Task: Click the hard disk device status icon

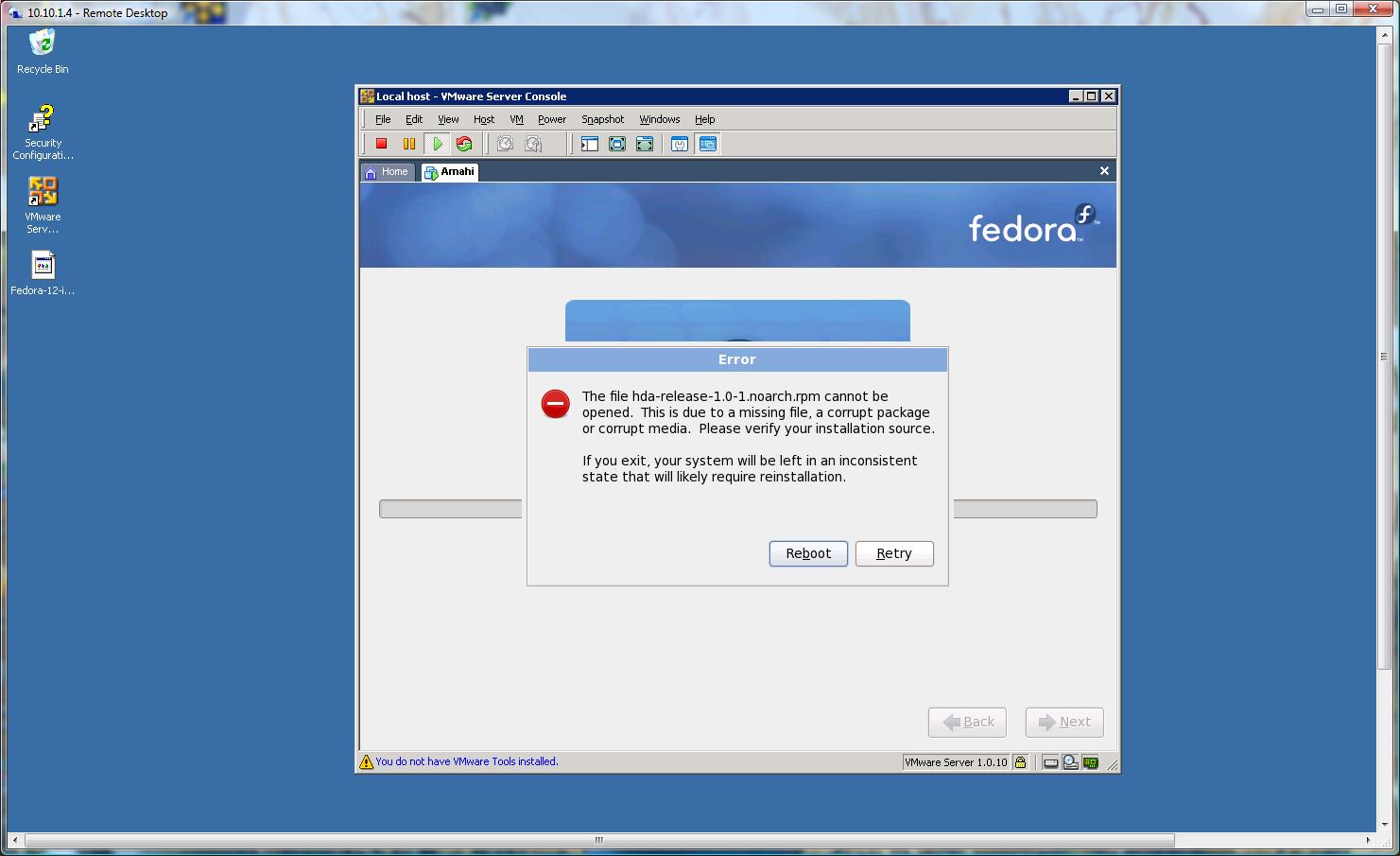Action: tap(1050, 762)
